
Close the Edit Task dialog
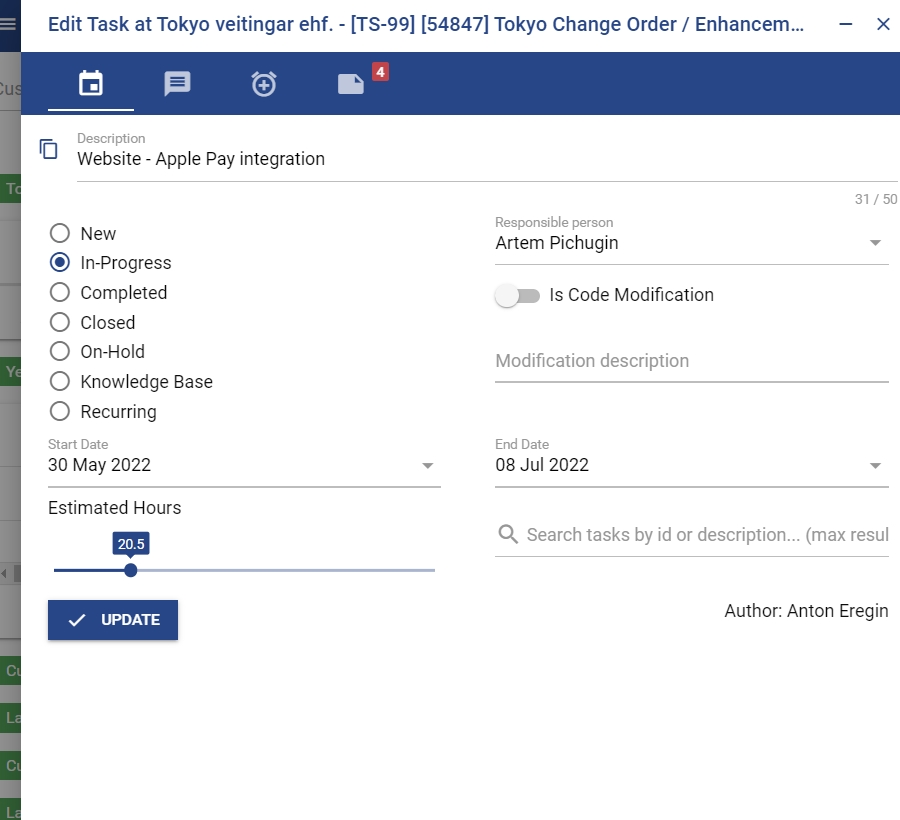(883, 24)
